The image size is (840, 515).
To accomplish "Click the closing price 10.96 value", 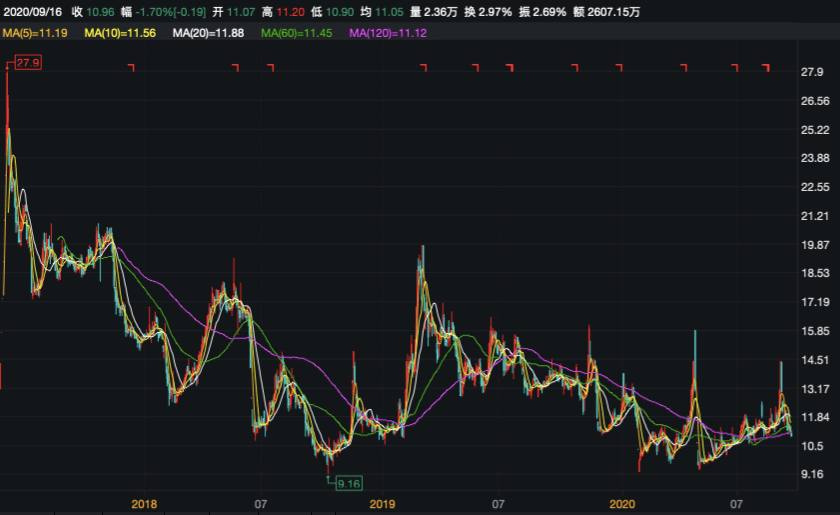I will [x=100, y=12].
